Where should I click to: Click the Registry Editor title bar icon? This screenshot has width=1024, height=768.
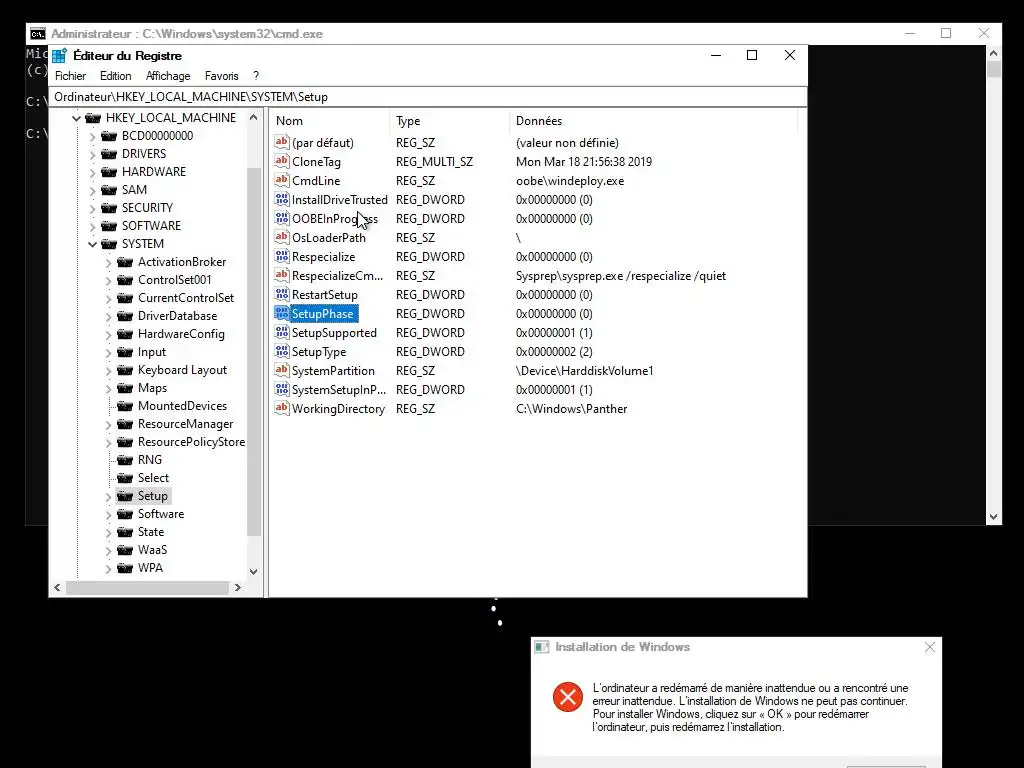tap(59, 56)
